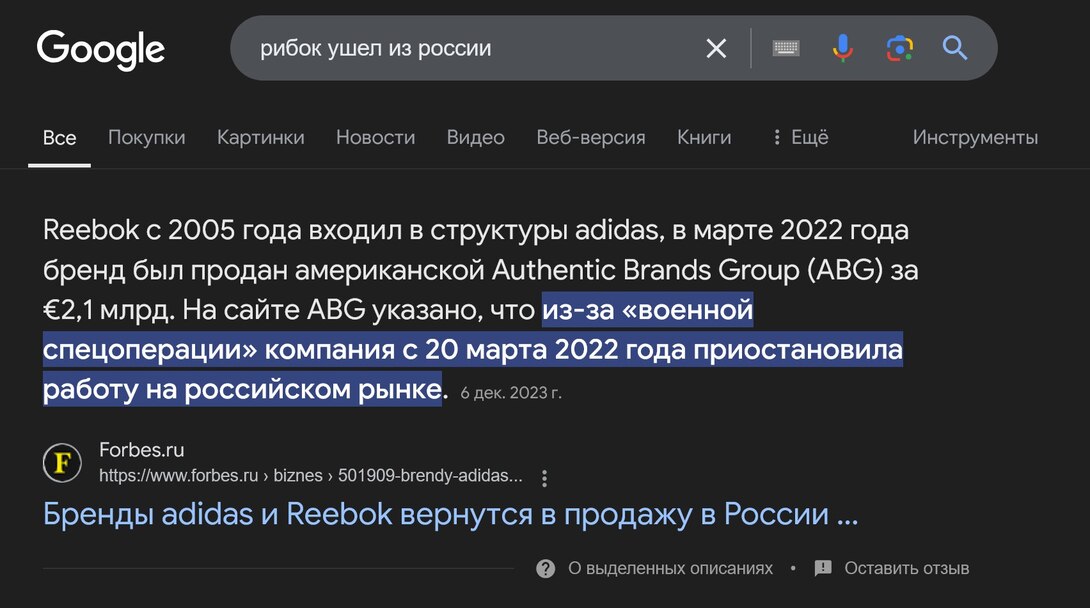Image resolution: width=1090 pixels, height=608 pixels.
Task: Open 'О выделенных описаниях' link
Action: point(670,568)
